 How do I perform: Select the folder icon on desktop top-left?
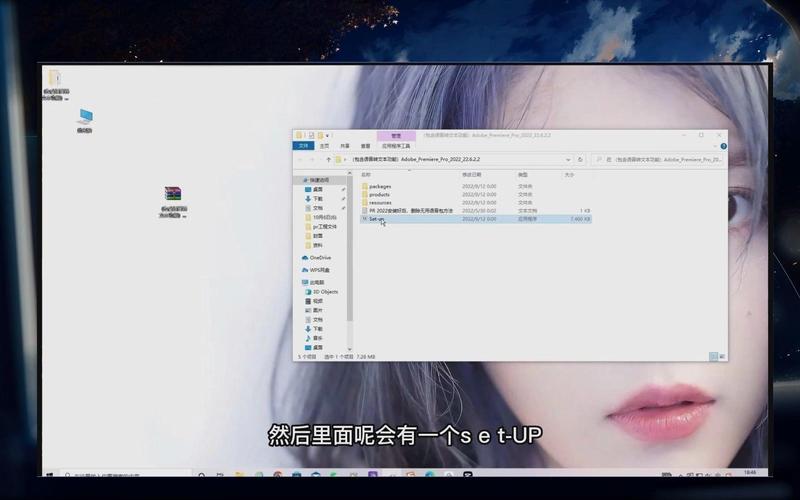click(55, 85)
